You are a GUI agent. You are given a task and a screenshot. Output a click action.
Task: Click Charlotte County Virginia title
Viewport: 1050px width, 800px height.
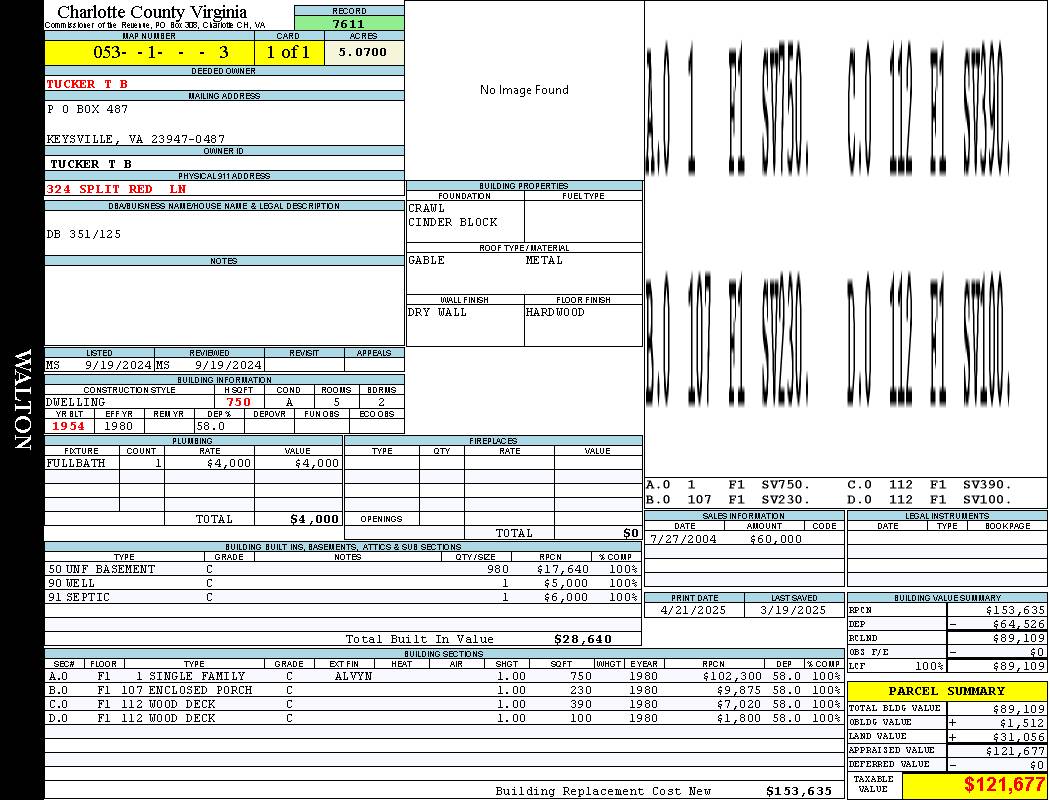click(152, 12)
